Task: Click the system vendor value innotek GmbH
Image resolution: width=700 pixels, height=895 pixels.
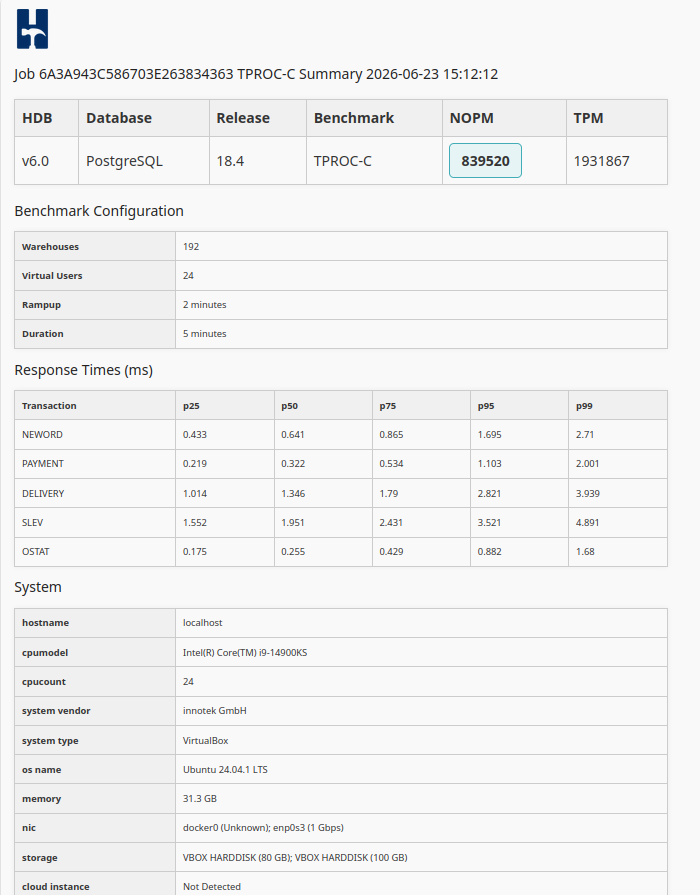Action: click(x=215, y=711)
